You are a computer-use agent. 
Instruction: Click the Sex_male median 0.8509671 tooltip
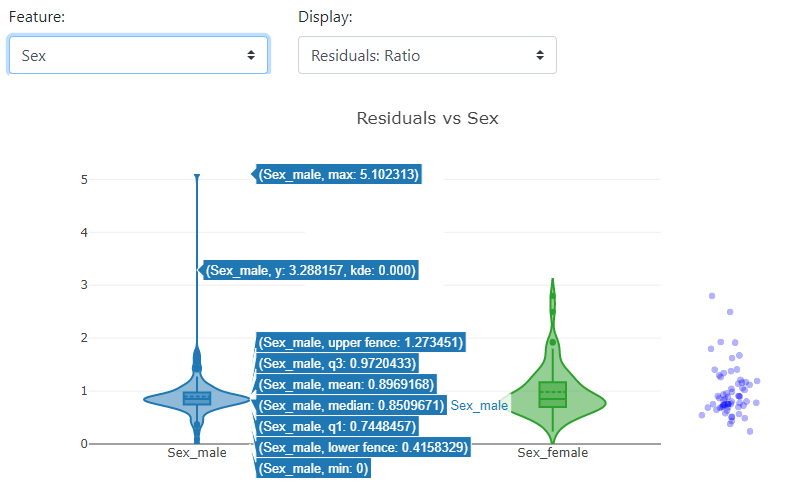pyautogui.click(x=350, y=406)
